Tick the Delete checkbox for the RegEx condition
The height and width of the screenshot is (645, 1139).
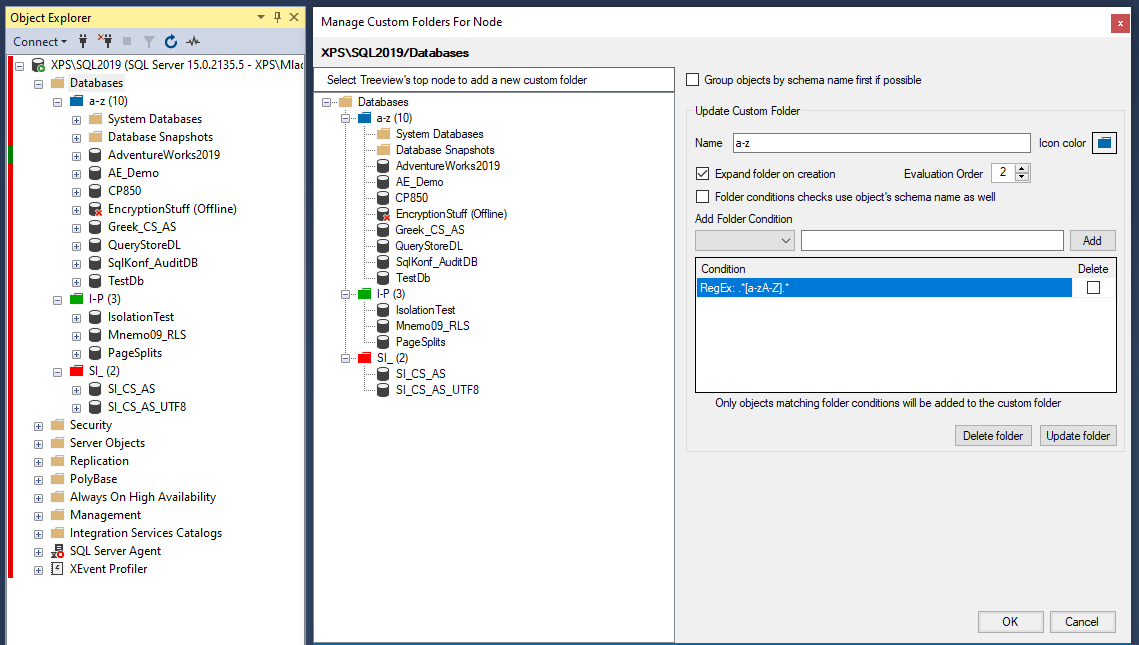click(1093, 288)
